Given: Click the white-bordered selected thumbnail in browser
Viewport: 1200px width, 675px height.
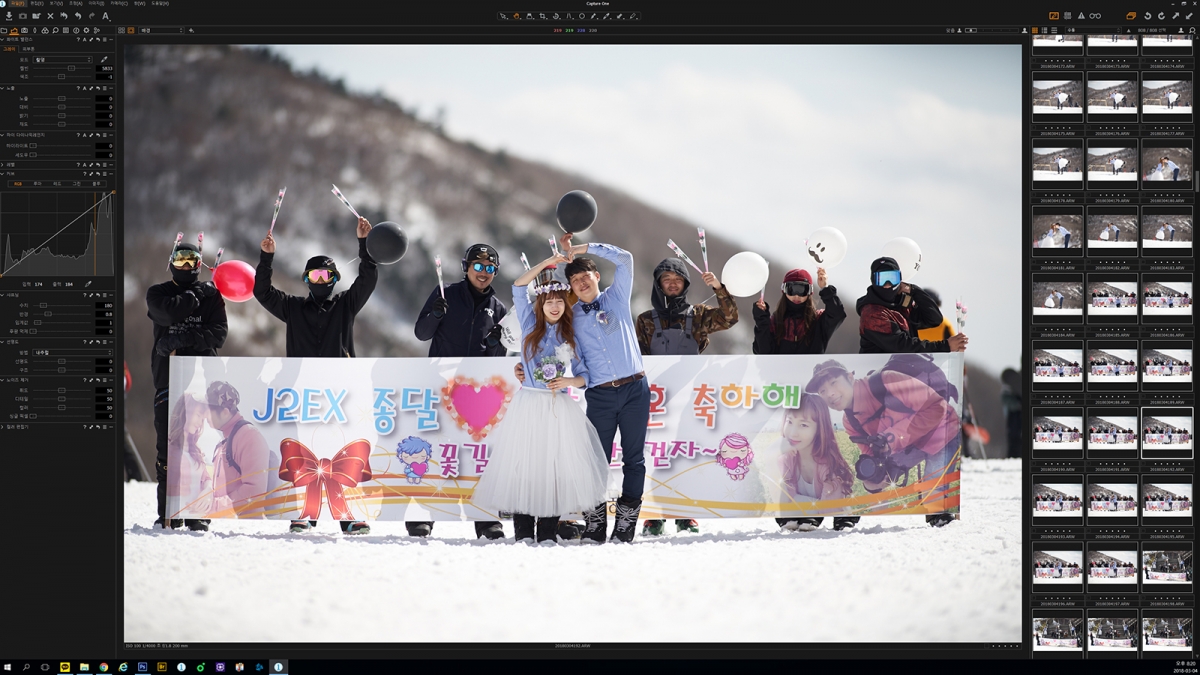Looking at the screenshot, I should coord(1166,432).
